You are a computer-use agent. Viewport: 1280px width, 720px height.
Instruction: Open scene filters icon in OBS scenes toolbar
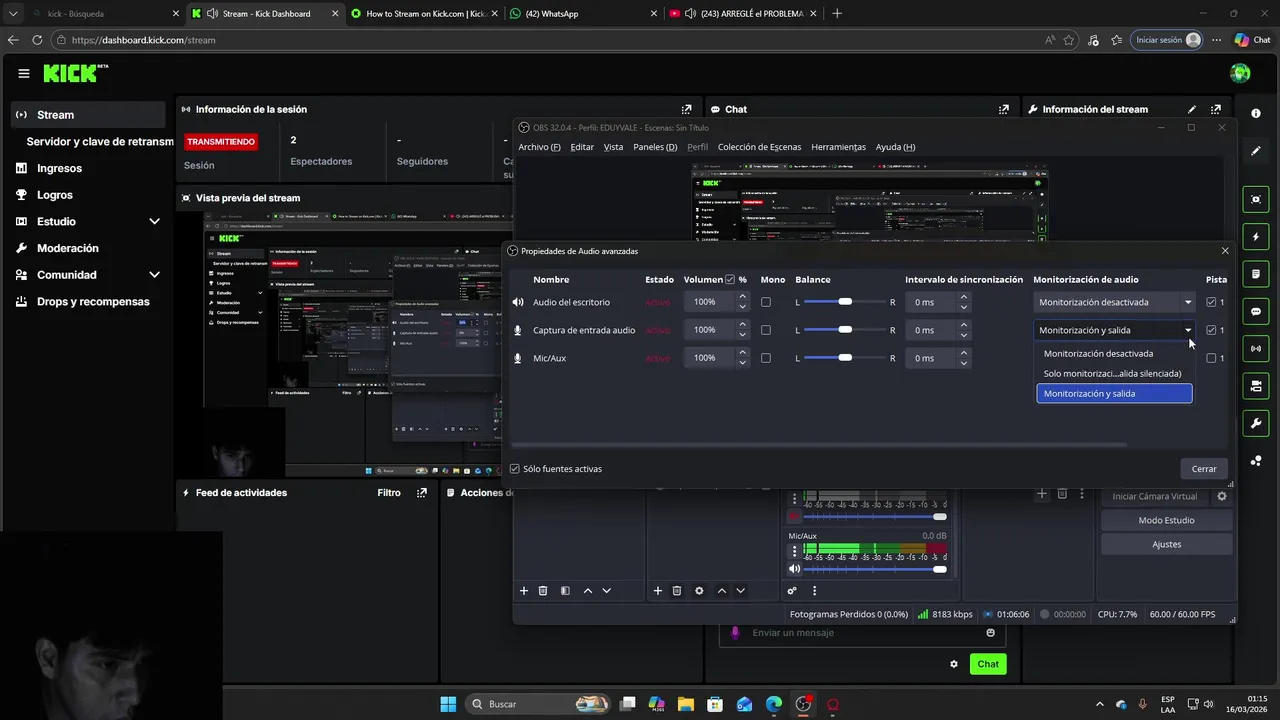(565, 591)
